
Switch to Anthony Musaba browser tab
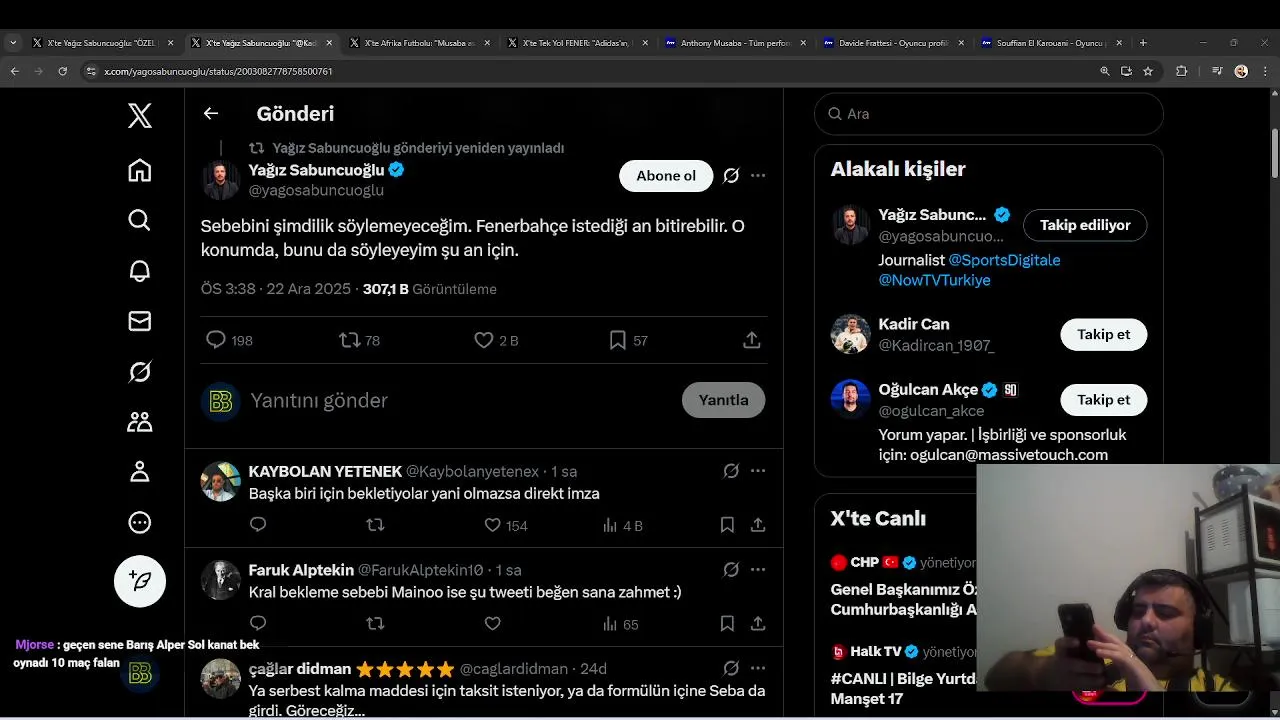tap(735, 43)
